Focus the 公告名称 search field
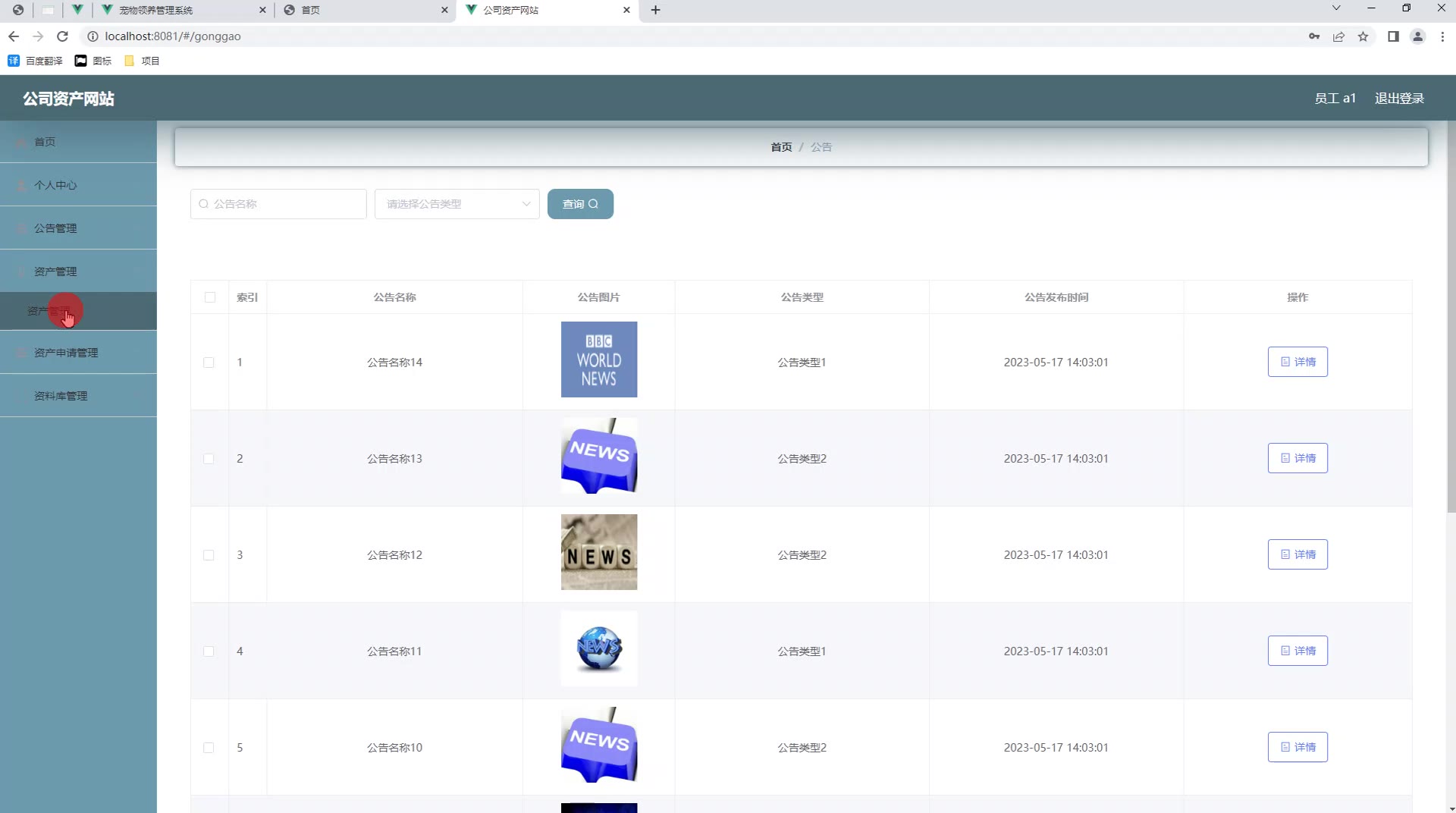The width and height of the screenshot is (1456, 813). [278, 204]
